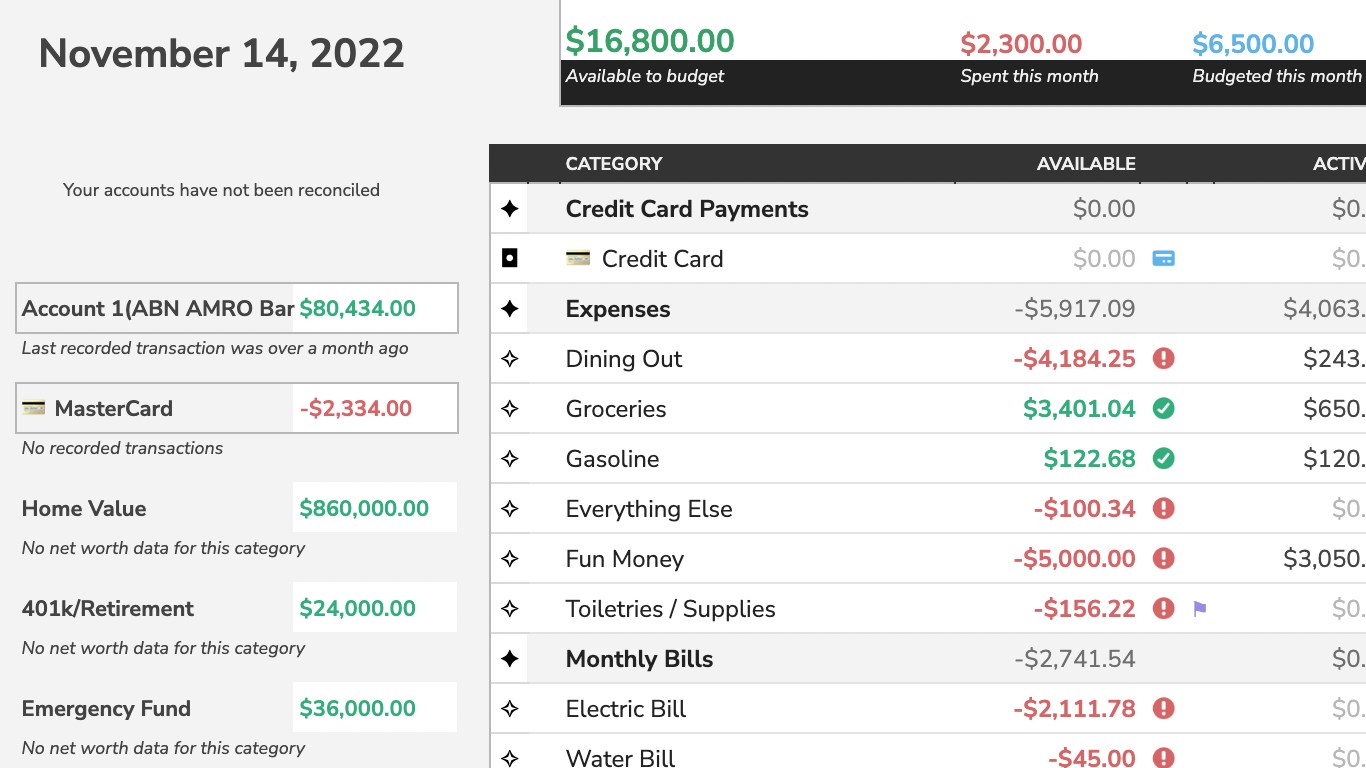Click the MasterCard card icon
Viewport: 1366px width, 768px height.
click(33, 408)
